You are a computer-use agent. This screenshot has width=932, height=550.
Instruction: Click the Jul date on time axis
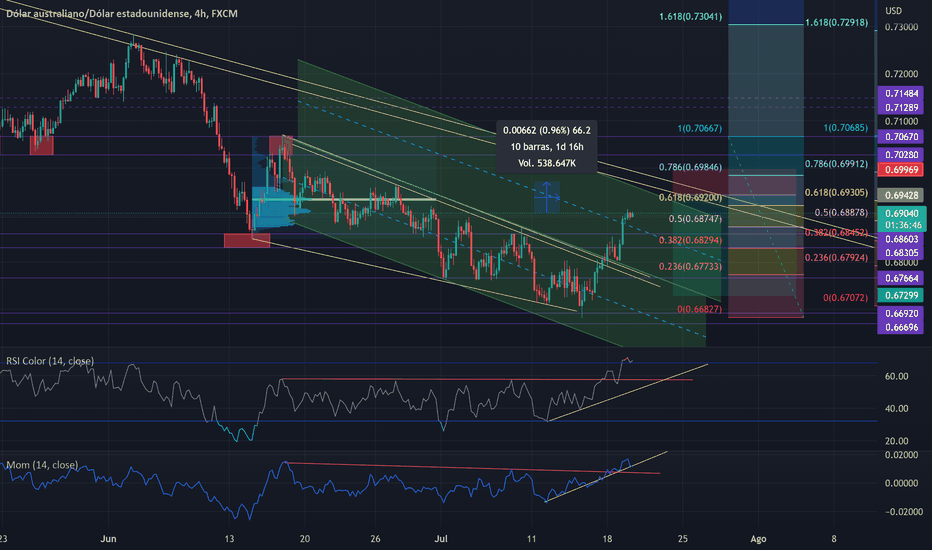coord(440,539)
